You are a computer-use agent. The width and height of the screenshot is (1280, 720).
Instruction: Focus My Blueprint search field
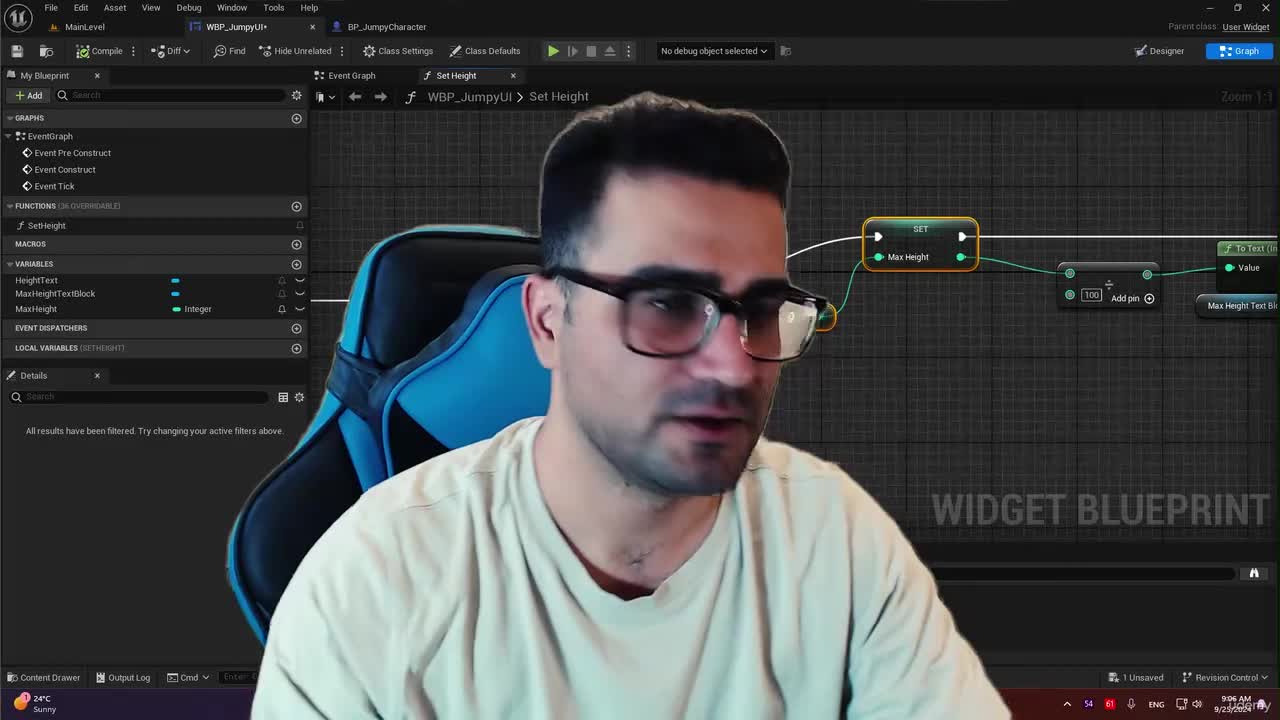170,95
